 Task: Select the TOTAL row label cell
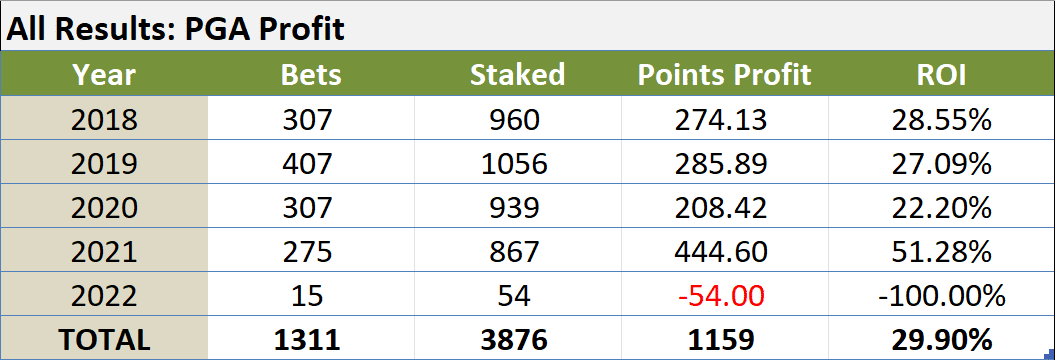[x=104, y=339]
